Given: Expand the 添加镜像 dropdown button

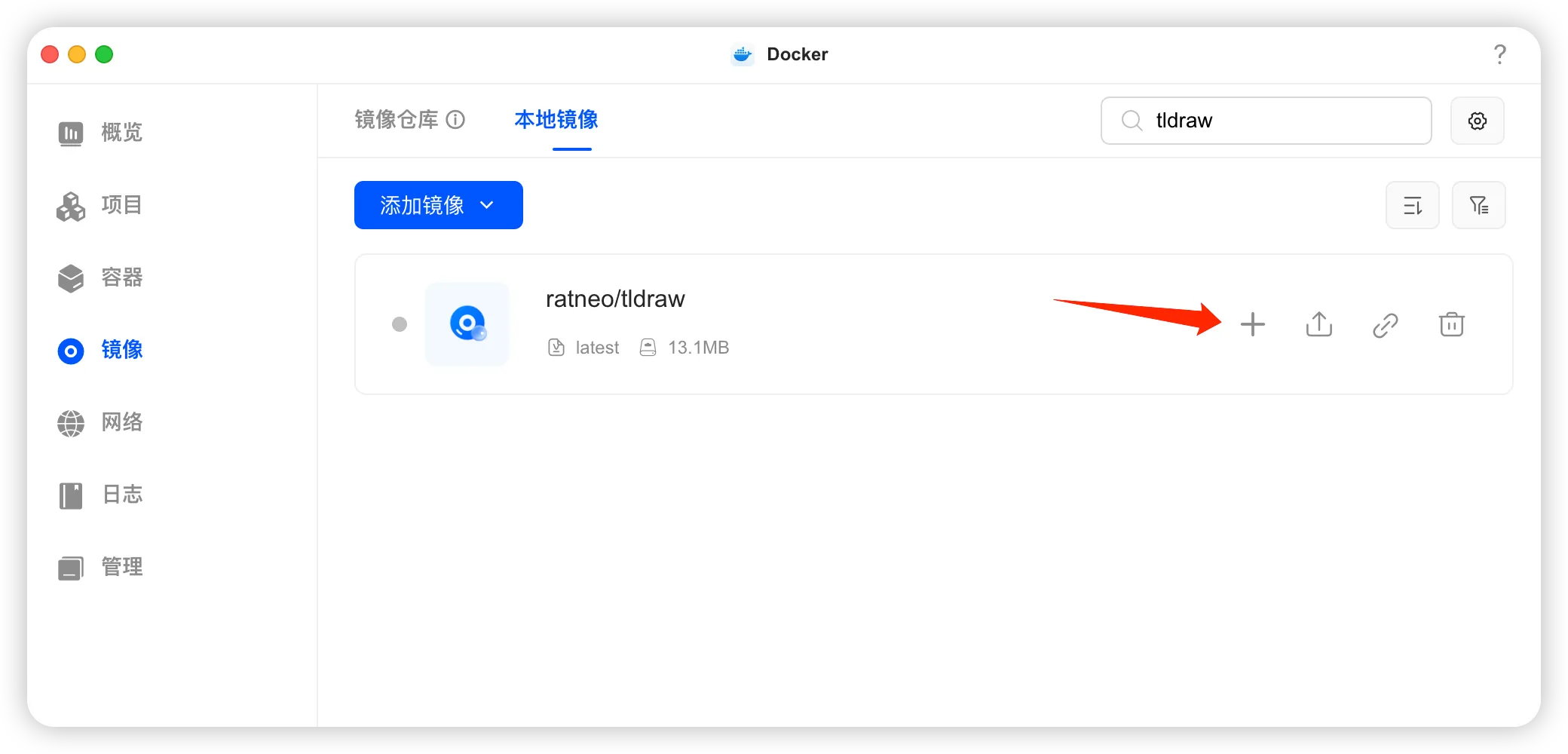Looking at the screenshot, I should click(x=439, y=205).
